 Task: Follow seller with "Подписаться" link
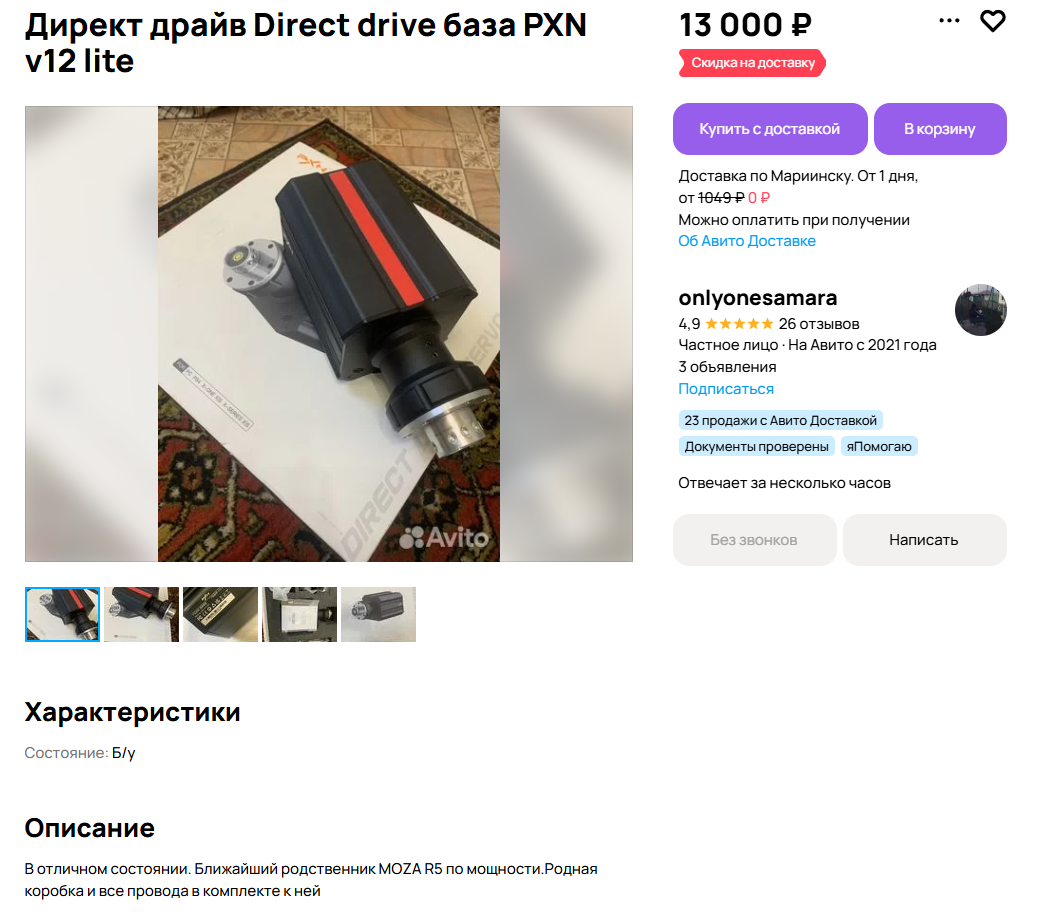[725, 389]
